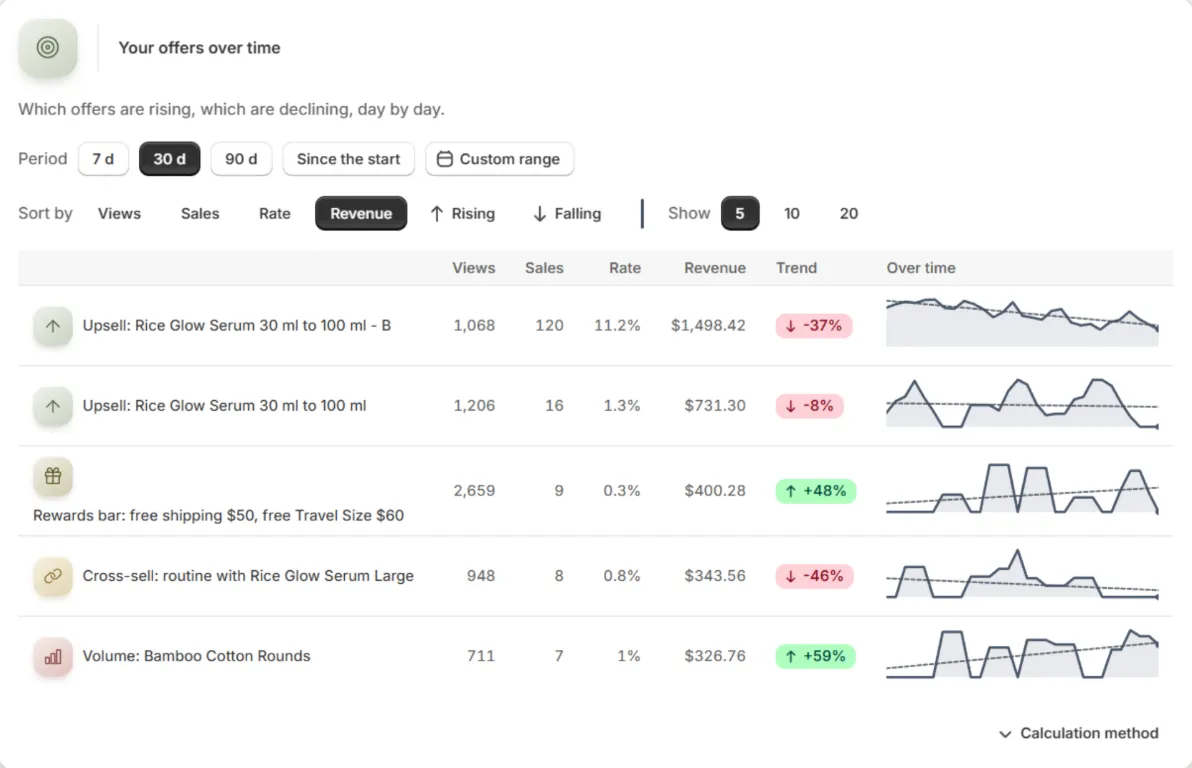The width and height of the screenshot is (1192, 768).
Task: Click the $400.28 revenue value
Action: click(x=715, y=491)
